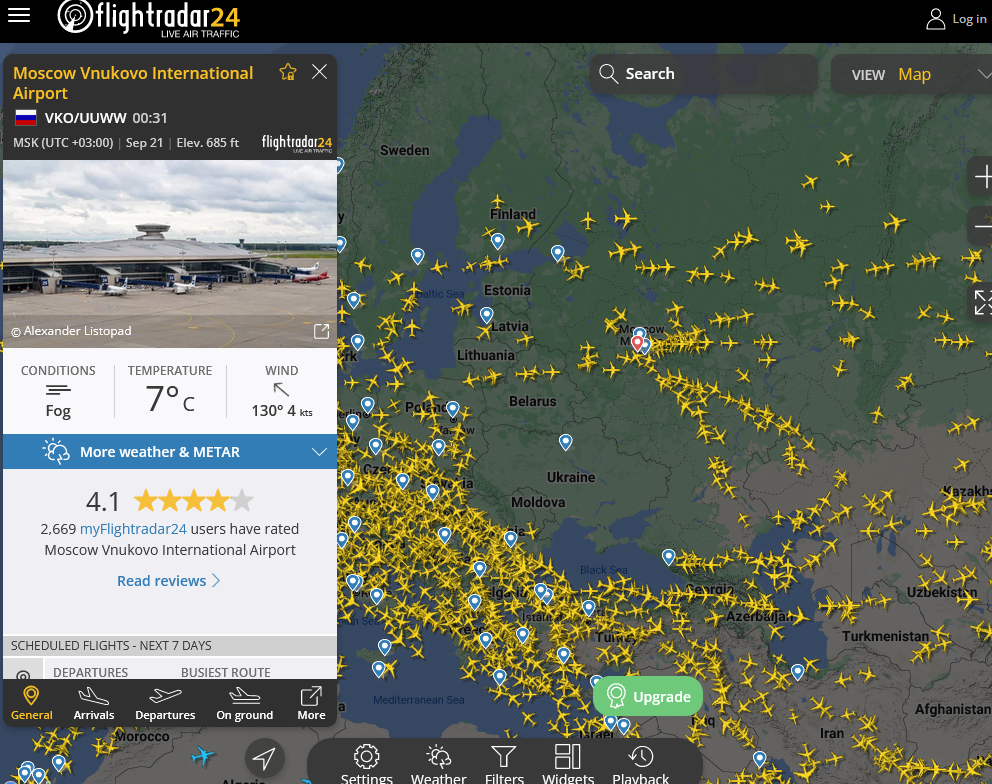This screenshot has height=784, width=992.
Task: Open the myFlightradar24 link
Action: [x=133, y=529]
